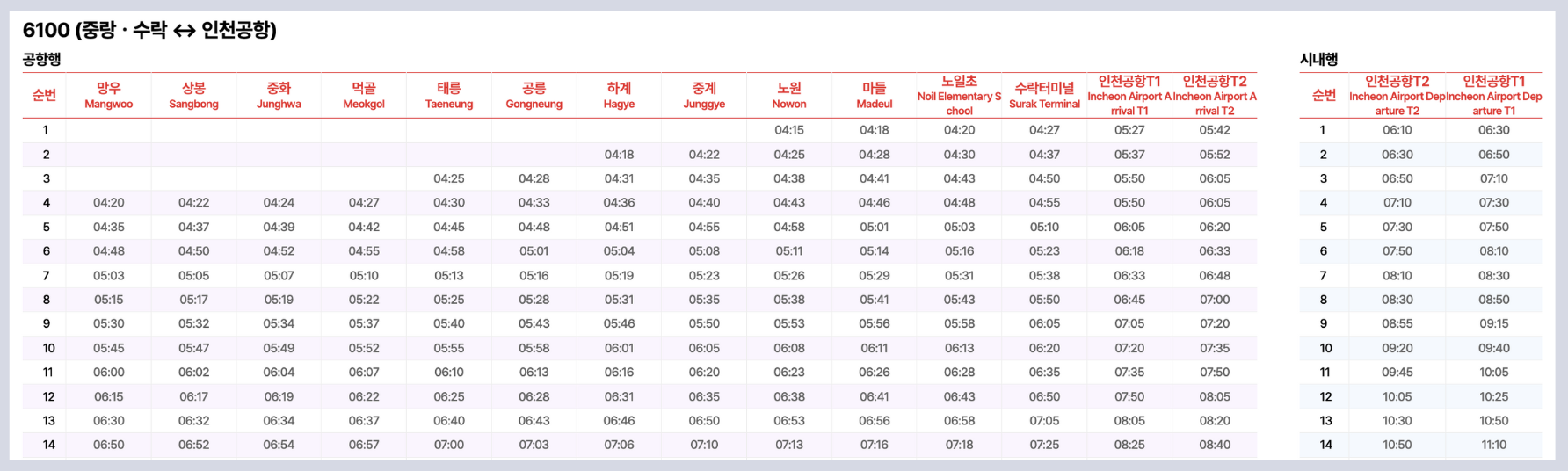Click the 공릉 Gongneung column header
Viewport: 1568px width, 471px height.
pos(534,95)
